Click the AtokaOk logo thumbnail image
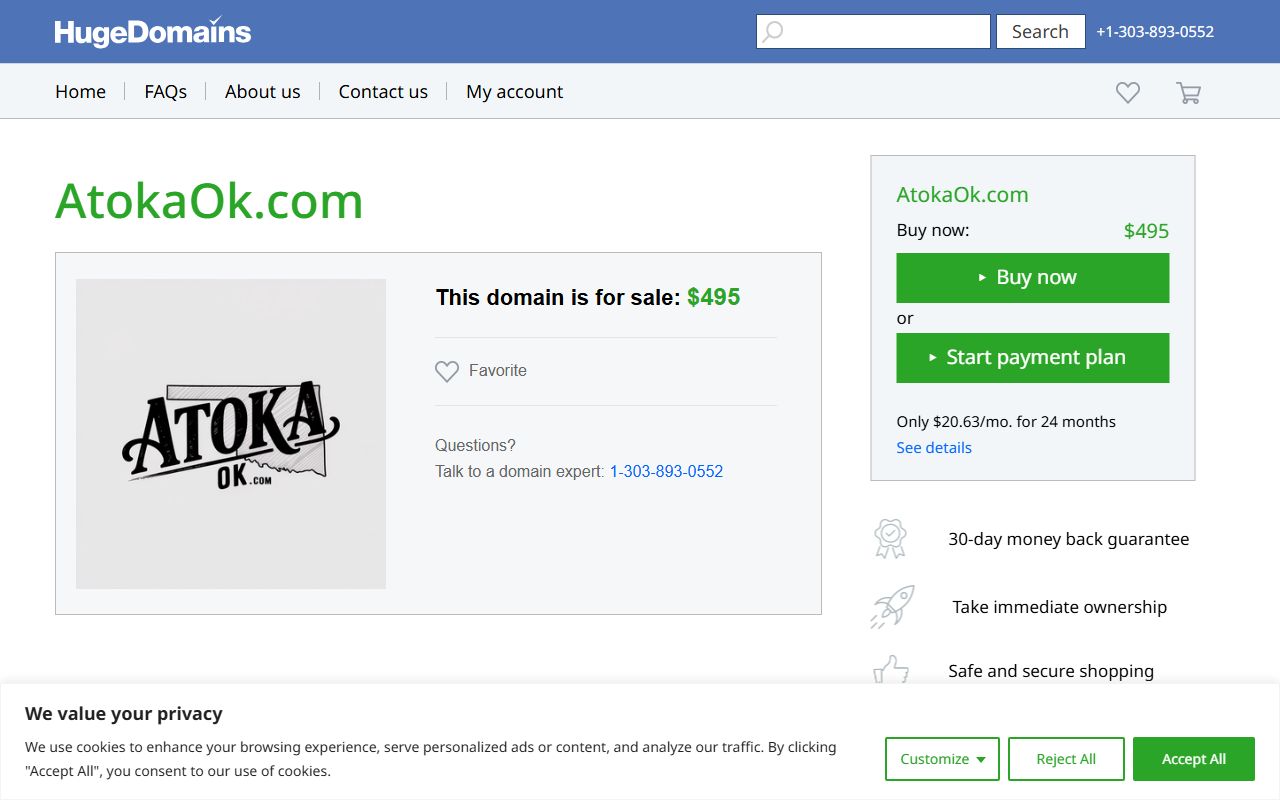This screenshot has width=1280, height=800. pyautogui.click(x=231, y=434)
